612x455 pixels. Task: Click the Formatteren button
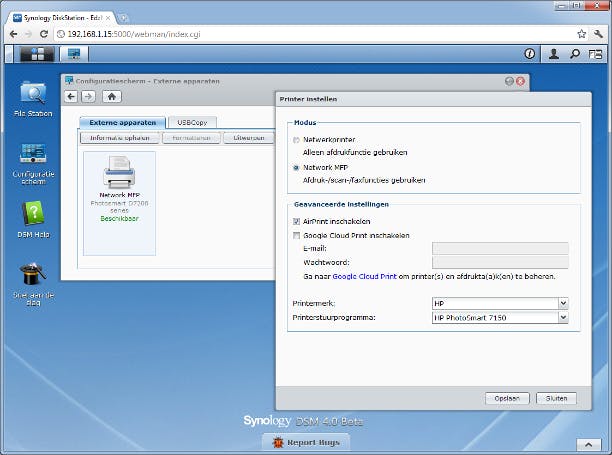[191, 138]
